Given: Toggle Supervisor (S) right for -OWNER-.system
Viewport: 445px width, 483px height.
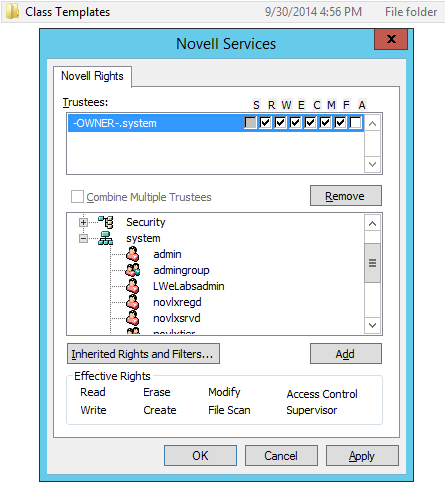Looking at the screenshot, I should [250, 123].
